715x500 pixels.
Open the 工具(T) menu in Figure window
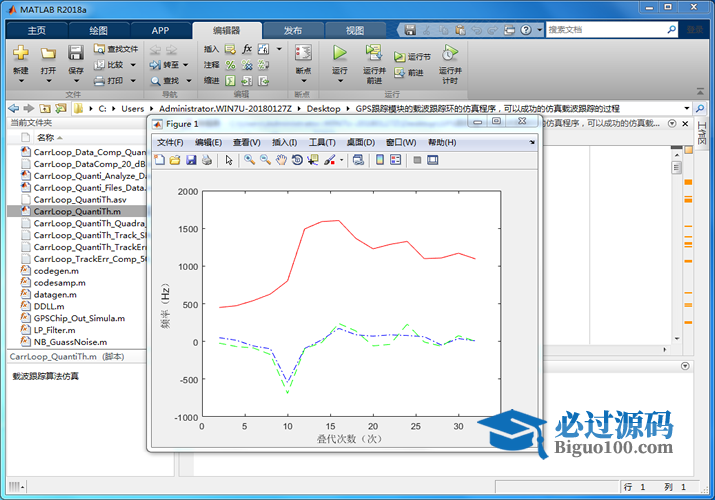(322, 142)
